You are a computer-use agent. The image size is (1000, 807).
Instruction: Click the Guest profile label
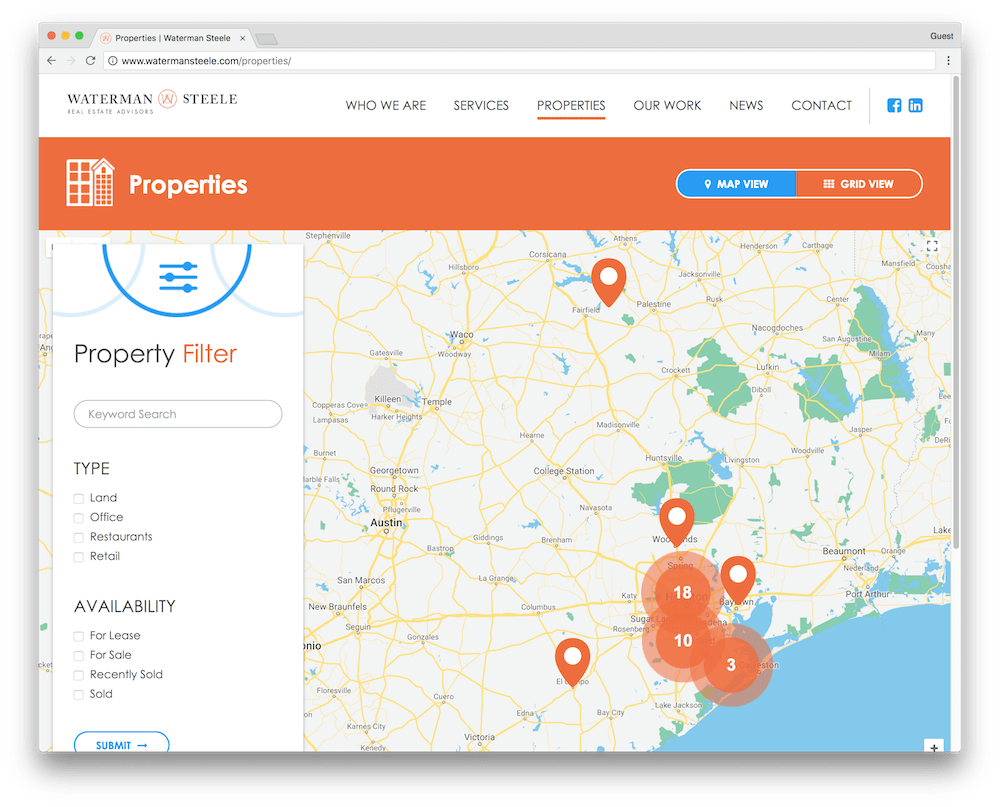coord(941,36)
